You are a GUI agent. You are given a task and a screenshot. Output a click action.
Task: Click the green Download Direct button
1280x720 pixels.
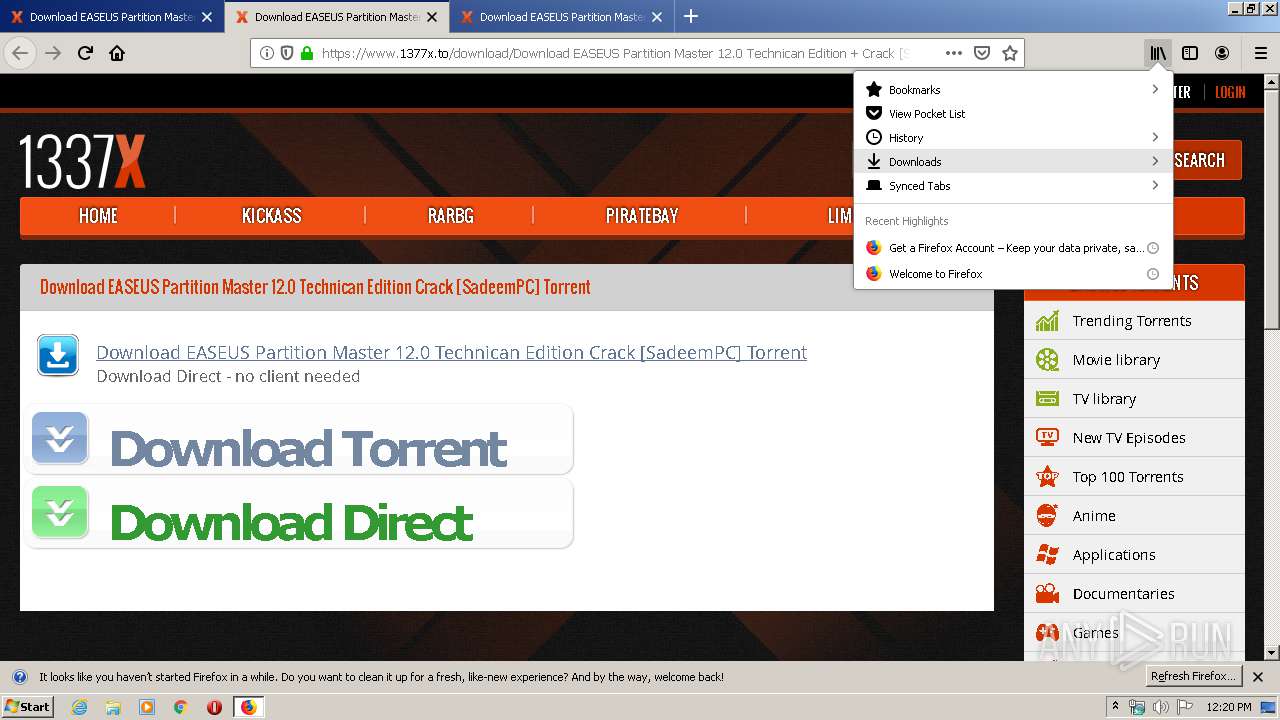[299, 514]
